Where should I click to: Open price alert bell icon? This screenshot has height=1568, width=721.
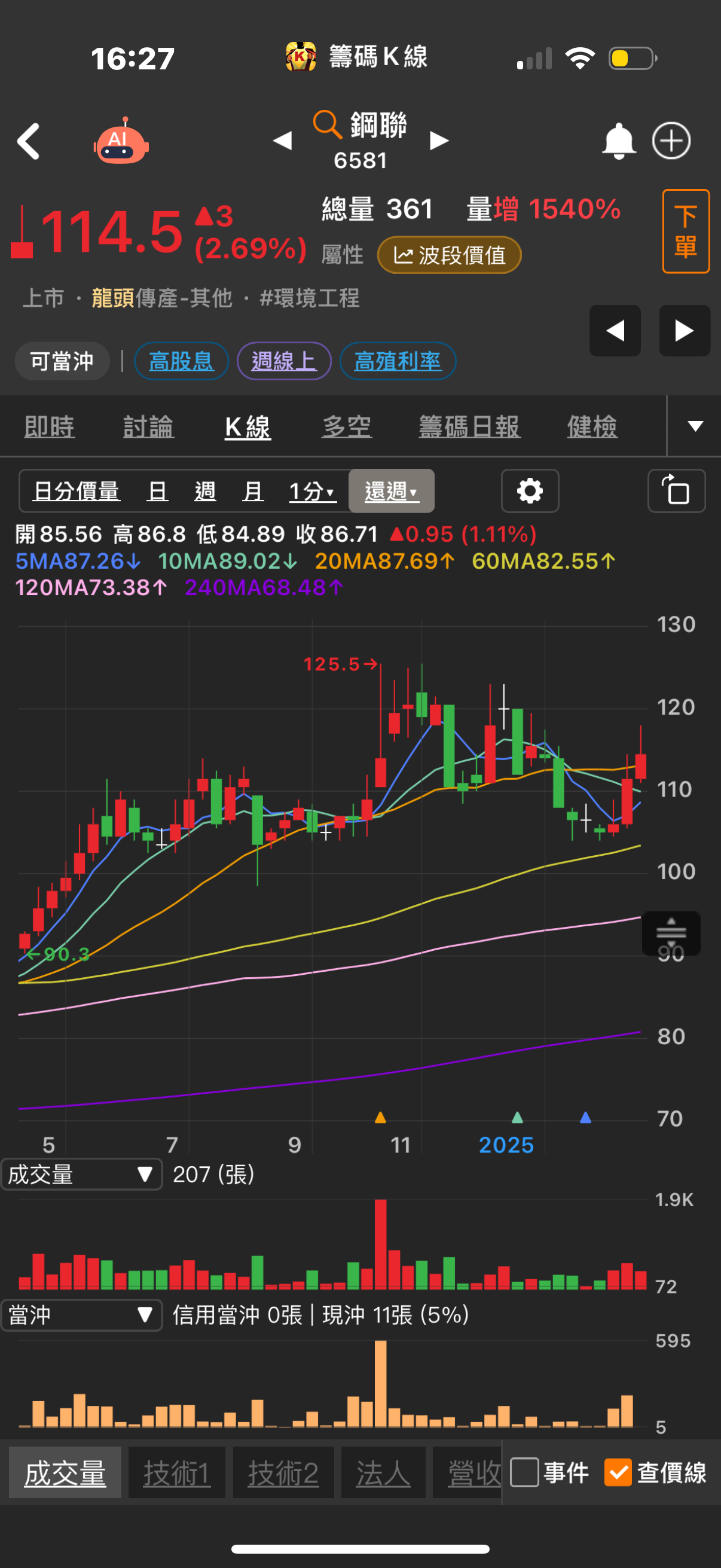tap(618, 141)
